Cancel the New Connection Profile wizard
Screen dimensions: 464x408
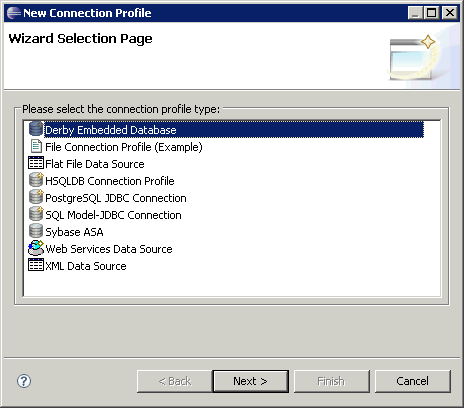(x=413, y=381)
